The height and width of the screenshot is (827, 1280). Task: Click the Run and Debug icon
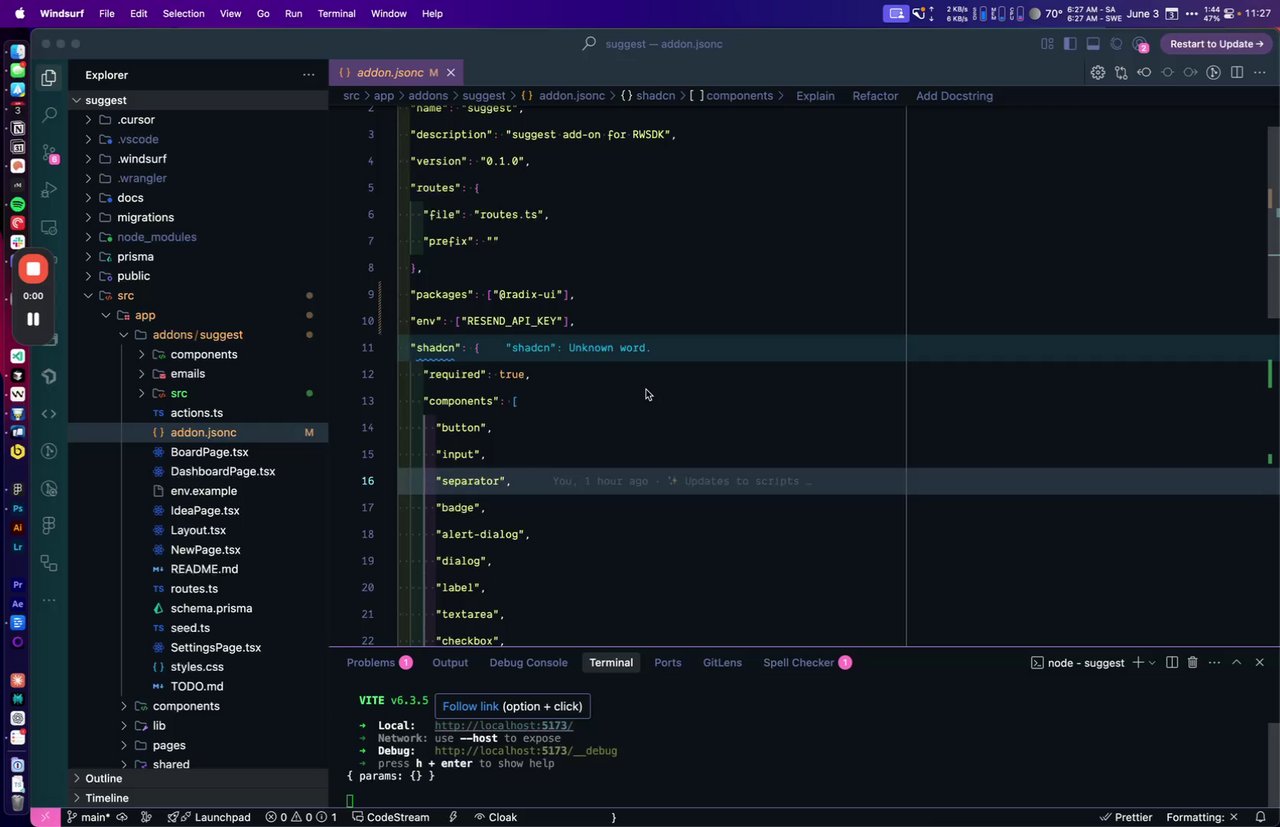coord(48,190)
